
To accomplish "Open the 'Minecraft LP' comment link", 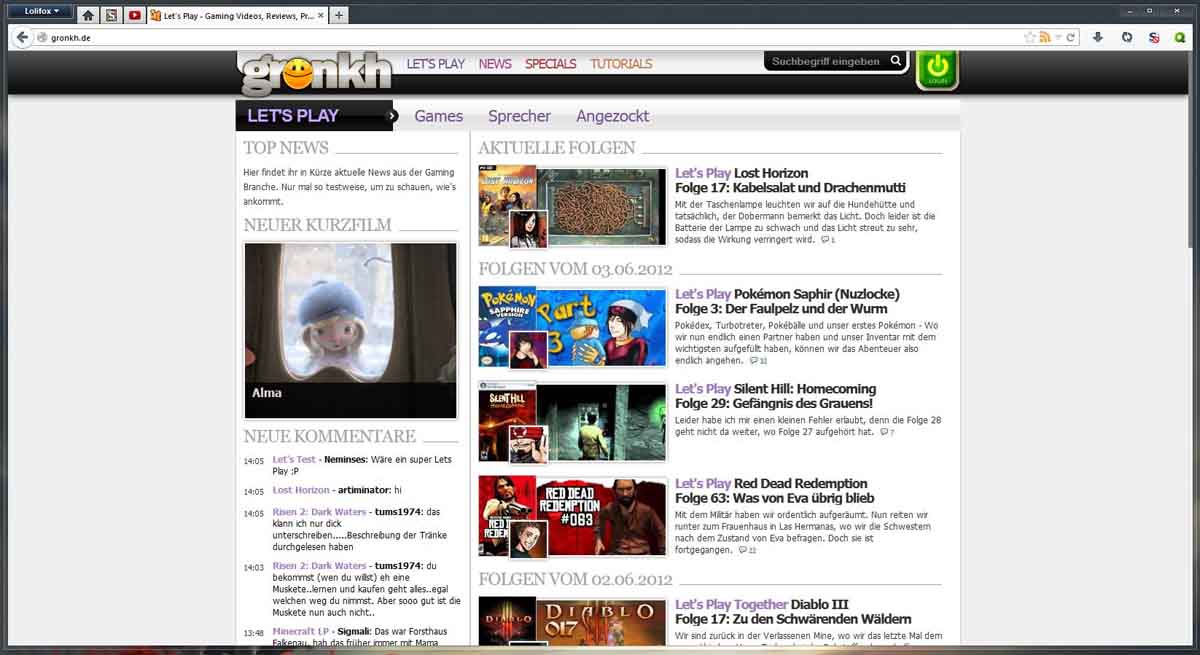I will 301,632.
